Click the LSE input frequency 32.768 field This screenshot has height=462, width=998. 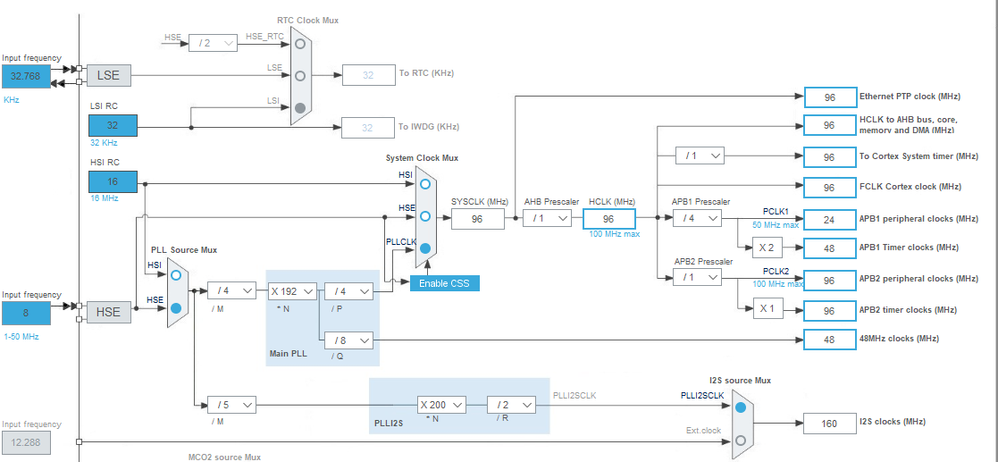(x=27, y=76)
